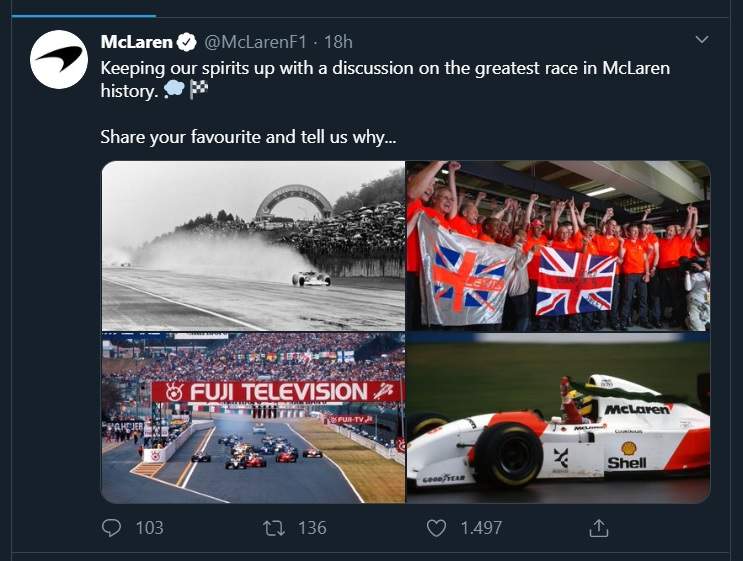
Task: Like the tweet with the heart icon
Action: (x=435, y=527)
